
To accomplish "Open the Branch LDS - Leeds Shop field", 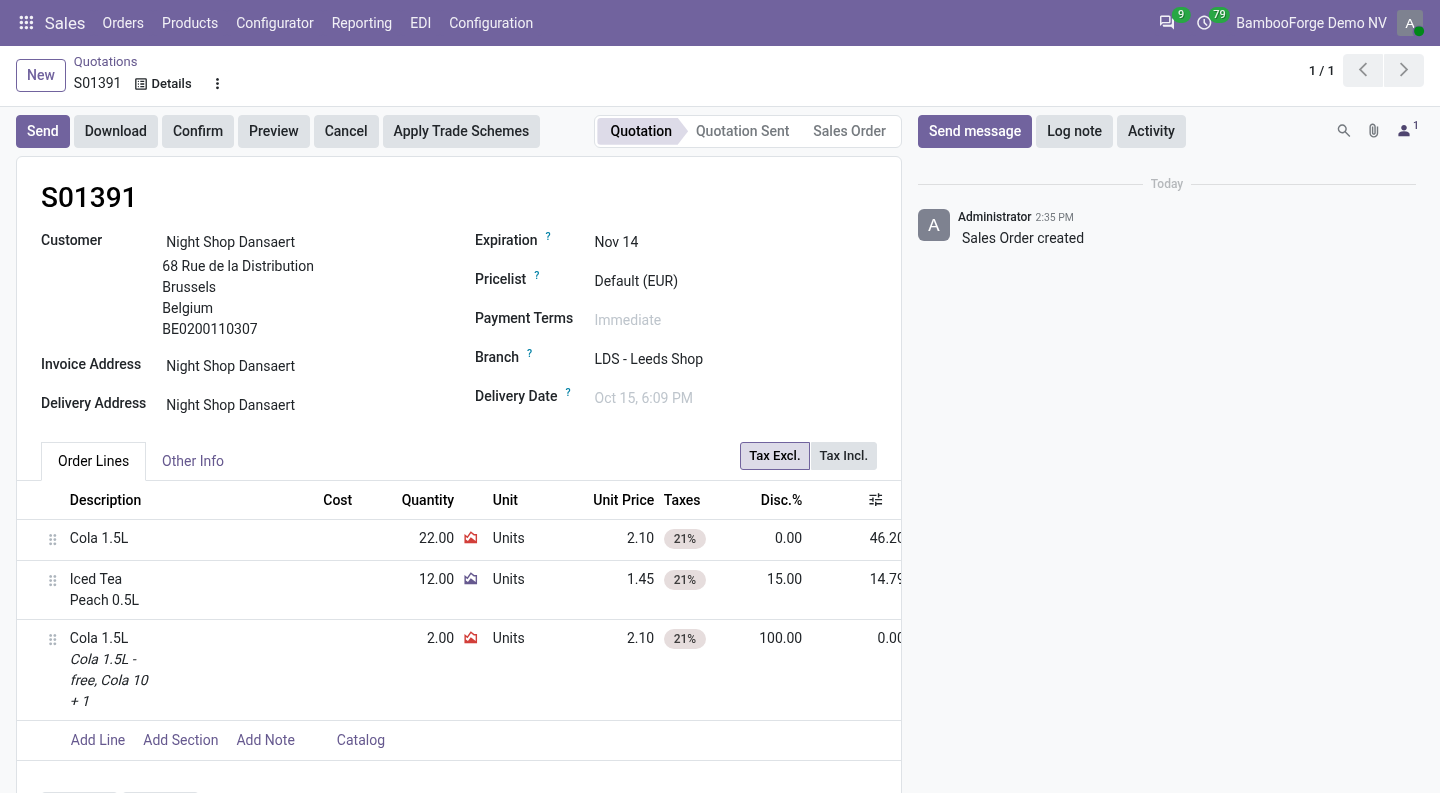I will click(735, 359).
